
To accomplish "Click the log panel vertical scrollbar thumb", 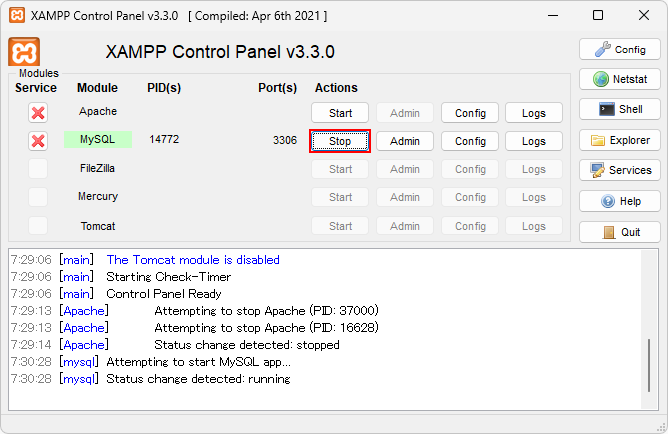I will (x=649, y=365).
